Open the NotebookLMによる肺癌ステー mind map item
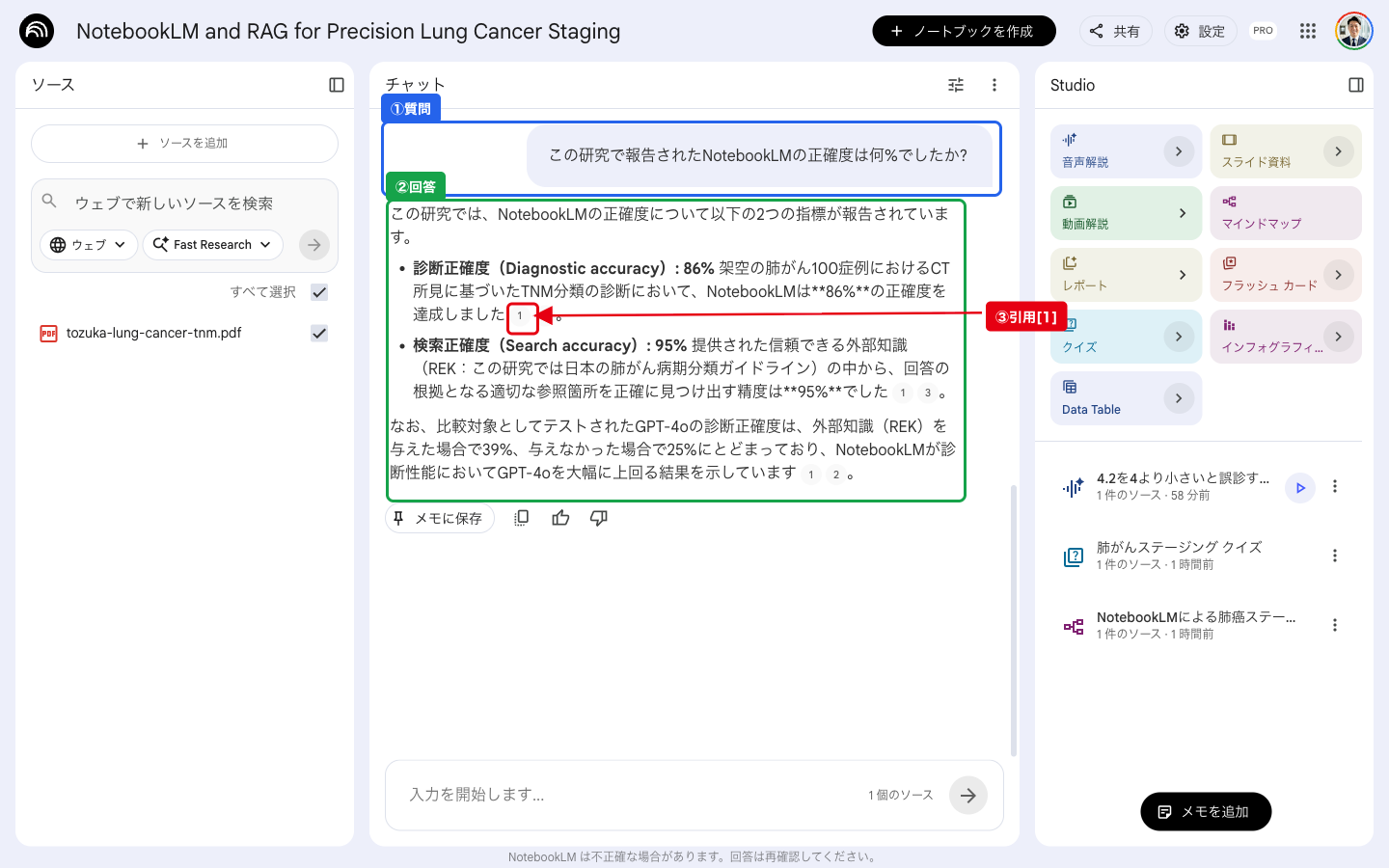The width and height of the screenshot is (1389, 868). point(1196,625)
